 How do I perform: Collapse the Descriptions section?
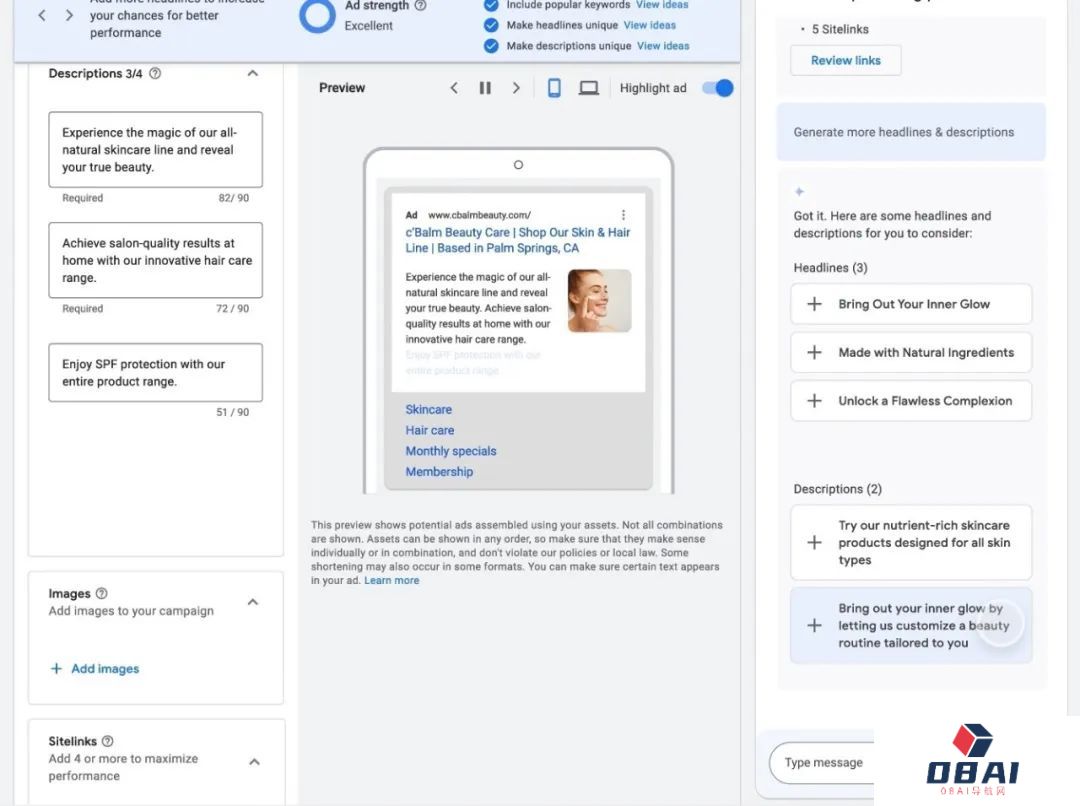click(253, 73)
